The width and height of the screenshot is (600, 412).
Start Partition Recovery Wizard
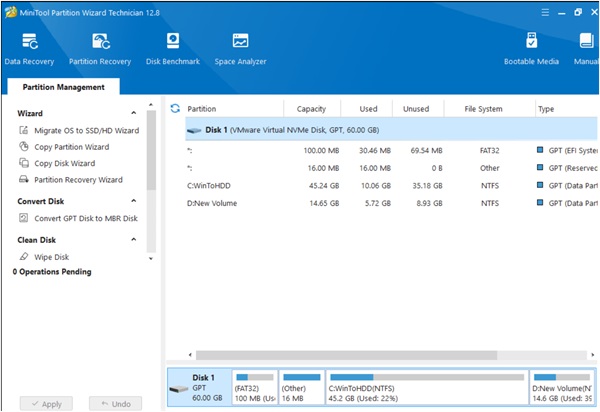(x=78, y=180)
